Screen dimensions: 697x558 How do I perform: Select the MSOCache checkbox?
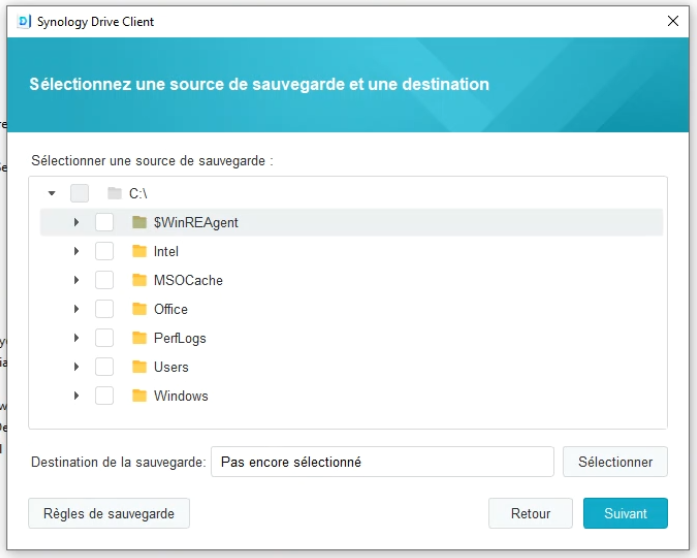click(x=104, y=280)
